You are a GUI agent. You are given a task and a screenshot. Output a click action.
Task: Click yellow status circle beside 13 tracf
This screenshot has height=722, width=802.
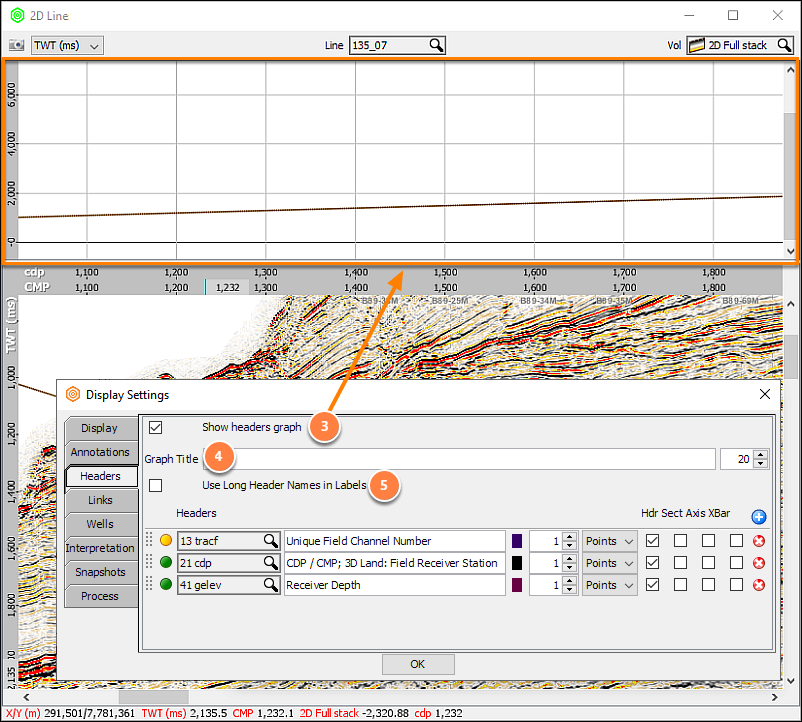pyautogui.click(x=166, y=540)
